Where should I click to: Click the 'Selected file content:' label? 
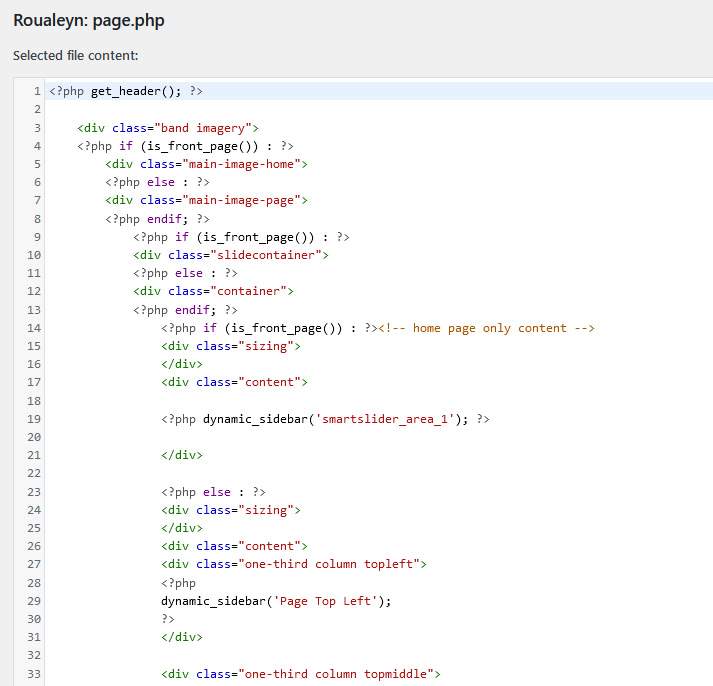[x=75, y=55]
